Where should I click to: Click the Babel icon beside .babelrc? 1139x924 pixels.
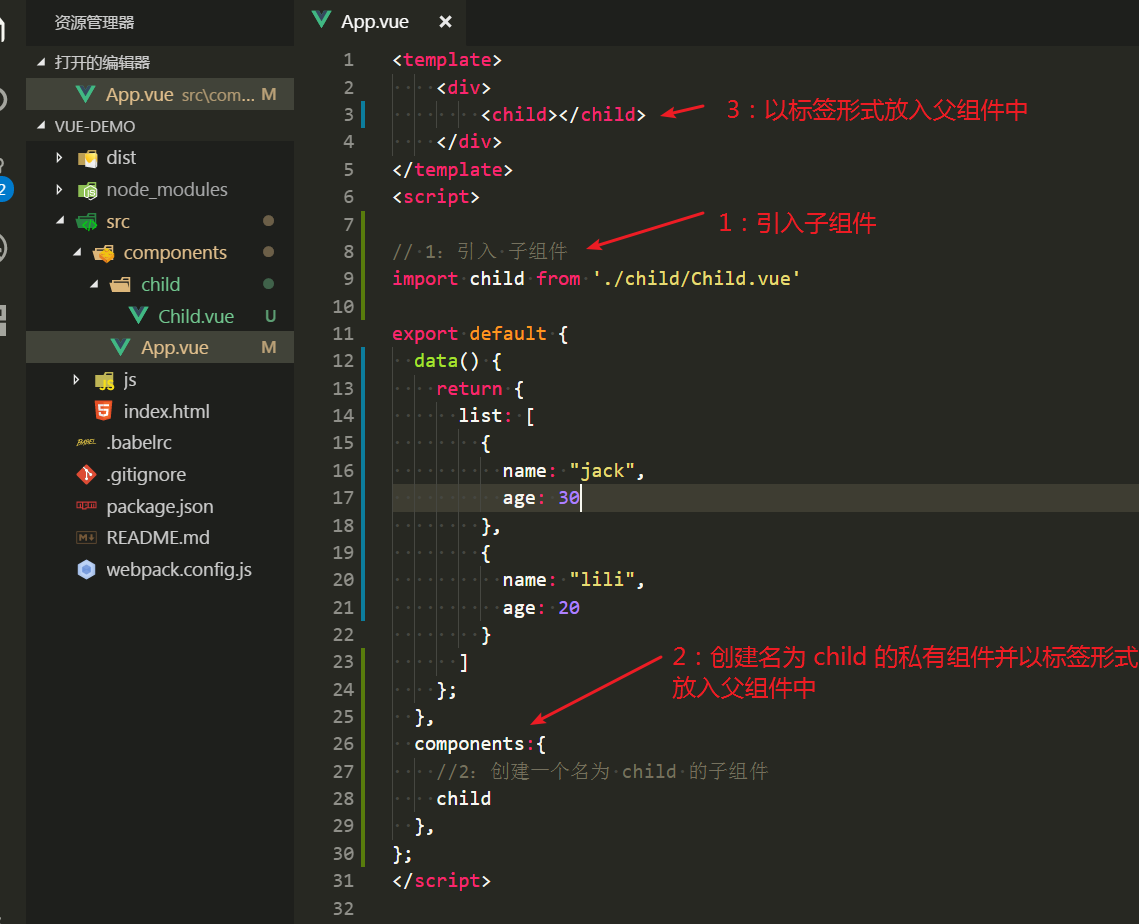point(87,442)
